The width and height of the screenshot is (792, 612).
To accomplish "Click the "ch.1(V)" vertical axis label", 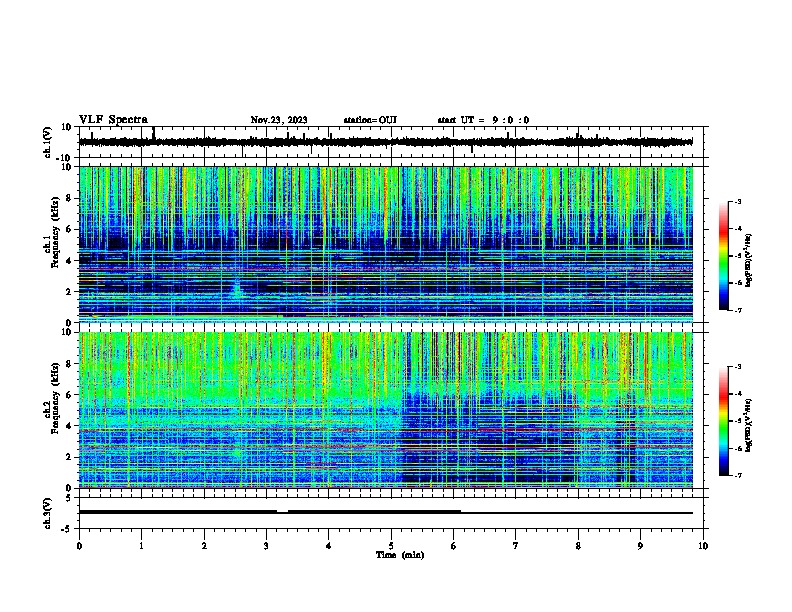I will coord(48,142).
